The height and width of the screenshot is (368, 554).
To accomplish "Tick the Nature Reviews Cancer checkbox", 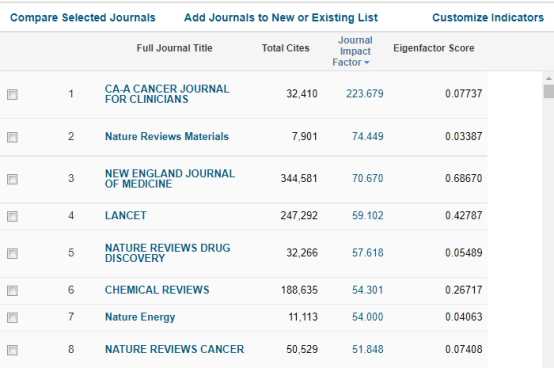I will (12, 350).
